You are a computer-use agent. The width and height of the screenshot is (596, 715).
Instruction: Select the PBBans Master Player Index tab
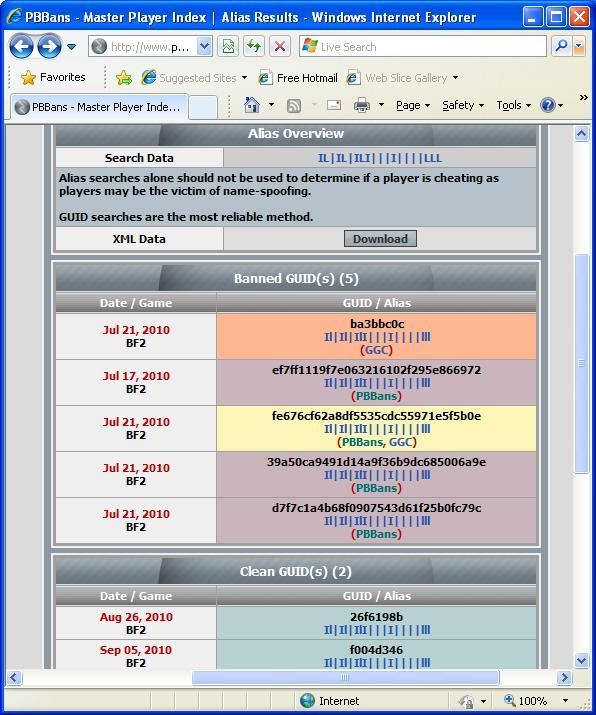(x=98, y=107)
